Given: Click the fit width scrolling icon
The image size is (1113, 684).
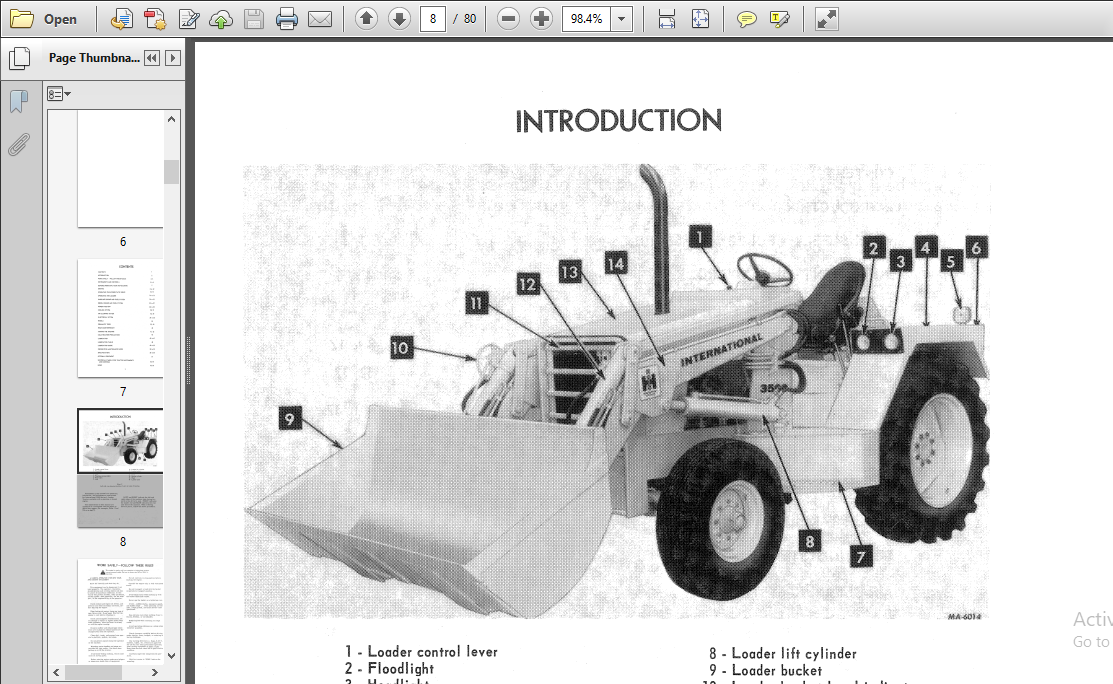Looking at the screenshot, I should (x=667, y=19).
